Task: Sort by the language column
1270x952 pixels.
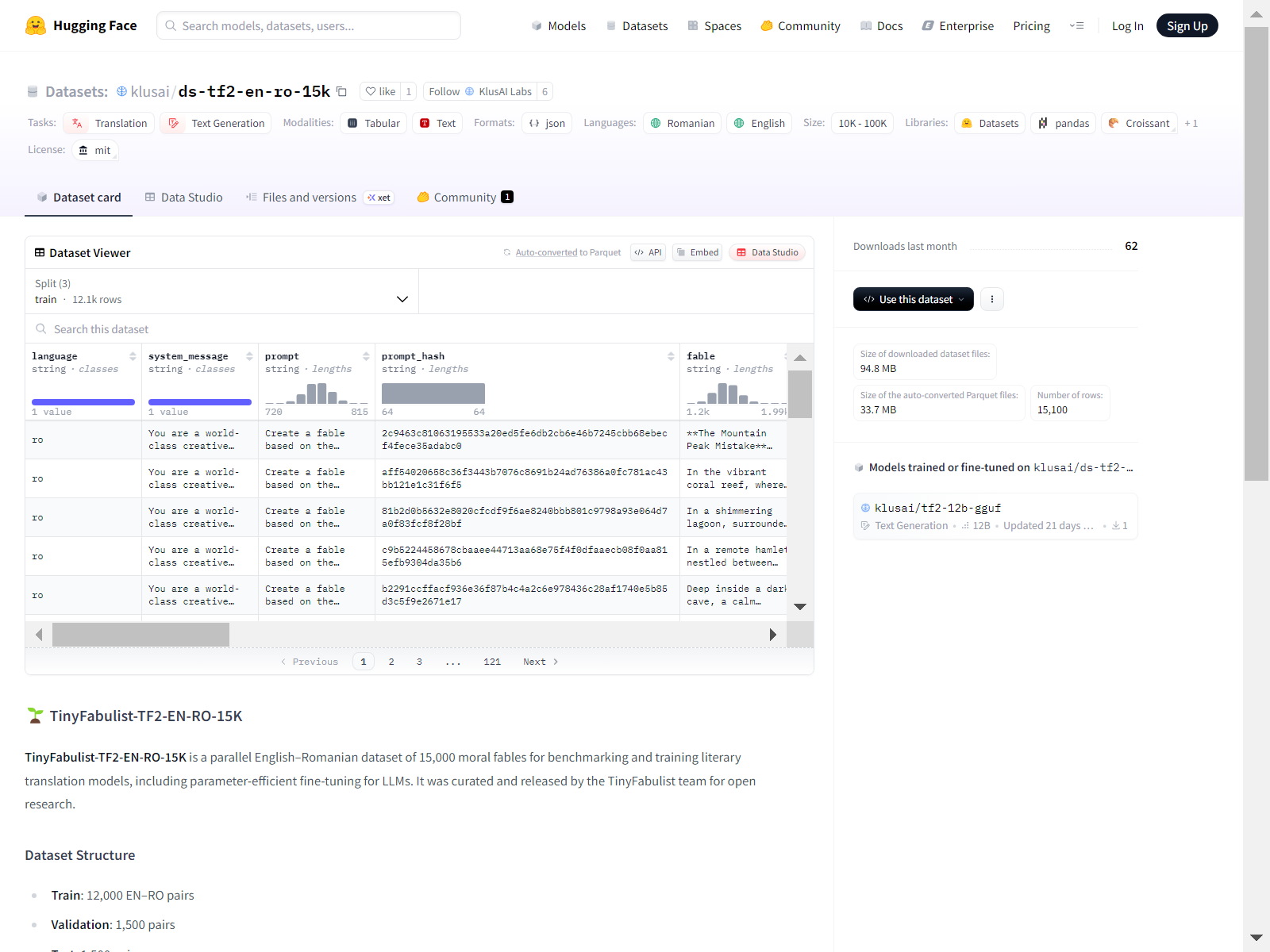Action: [x=133, y=356]
